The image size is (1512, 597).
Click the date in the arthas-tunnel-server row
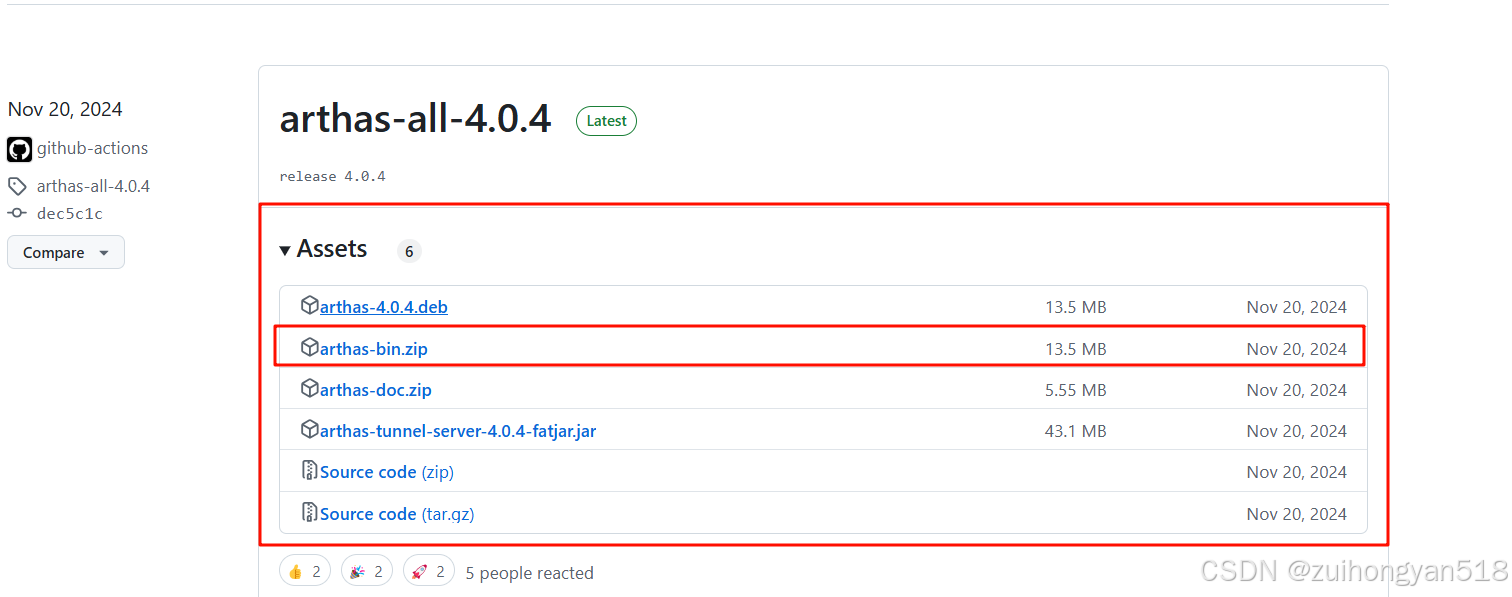coord(1297,431)
